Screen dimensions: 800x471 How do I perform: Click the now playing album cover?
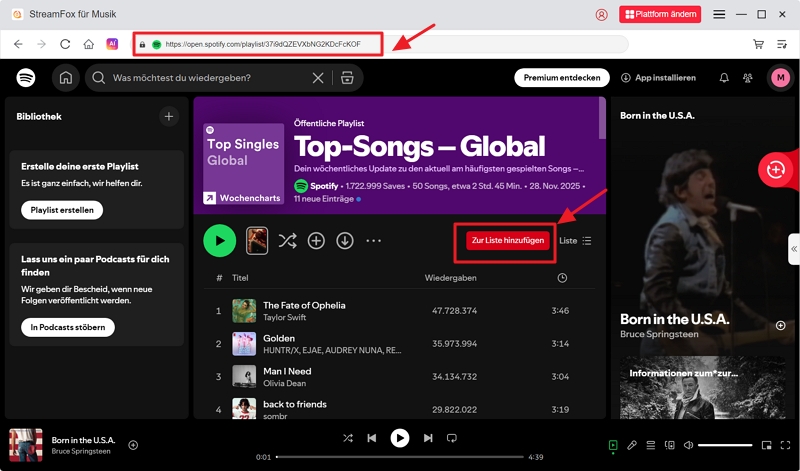(26, 445)
